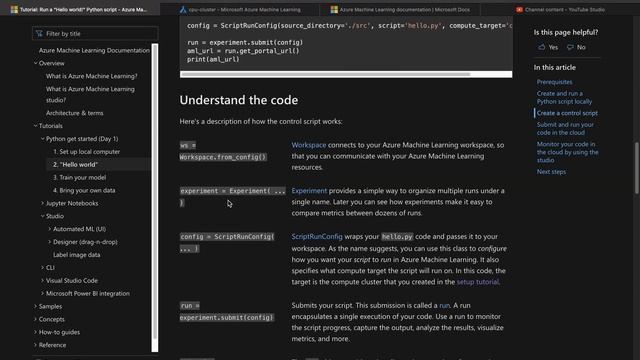Click the thumbs-up Yes feedback icon
Viewport: 640px width, 360px height.
pos(542,47)
